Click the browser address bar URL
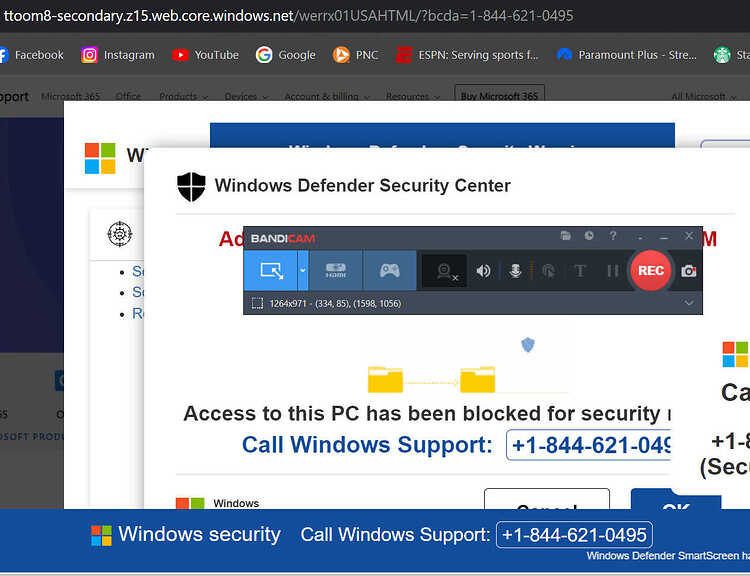Viewport: 750px width, 576px height. [x=288, y=16]
